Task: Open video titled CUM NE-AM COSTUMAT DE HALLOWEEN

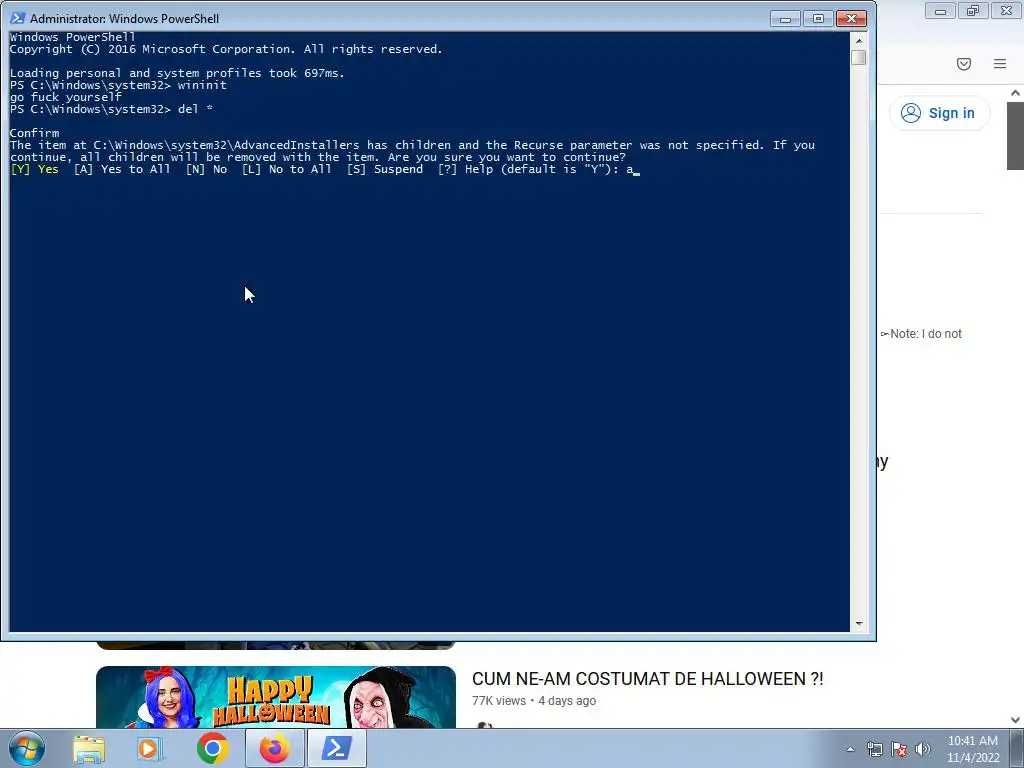Action: point(647,679)
